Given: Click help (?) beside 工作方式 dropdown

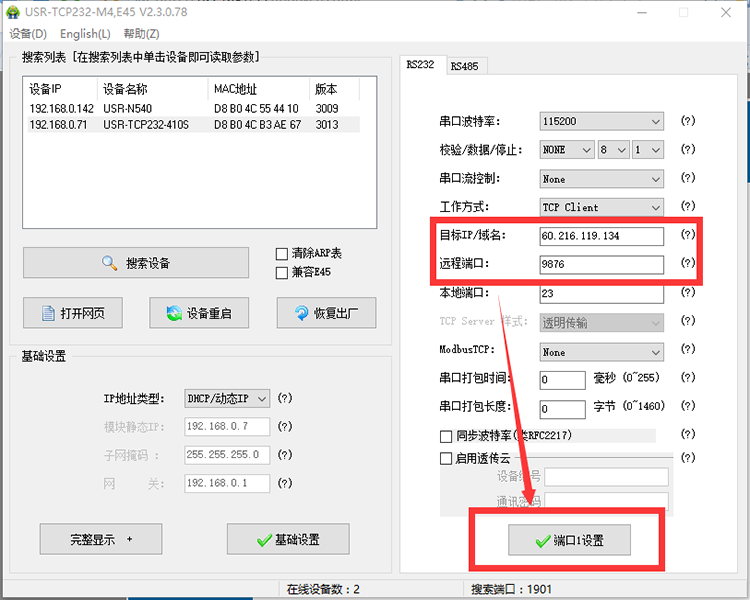Looking at the screenshot, I should 687,207.
